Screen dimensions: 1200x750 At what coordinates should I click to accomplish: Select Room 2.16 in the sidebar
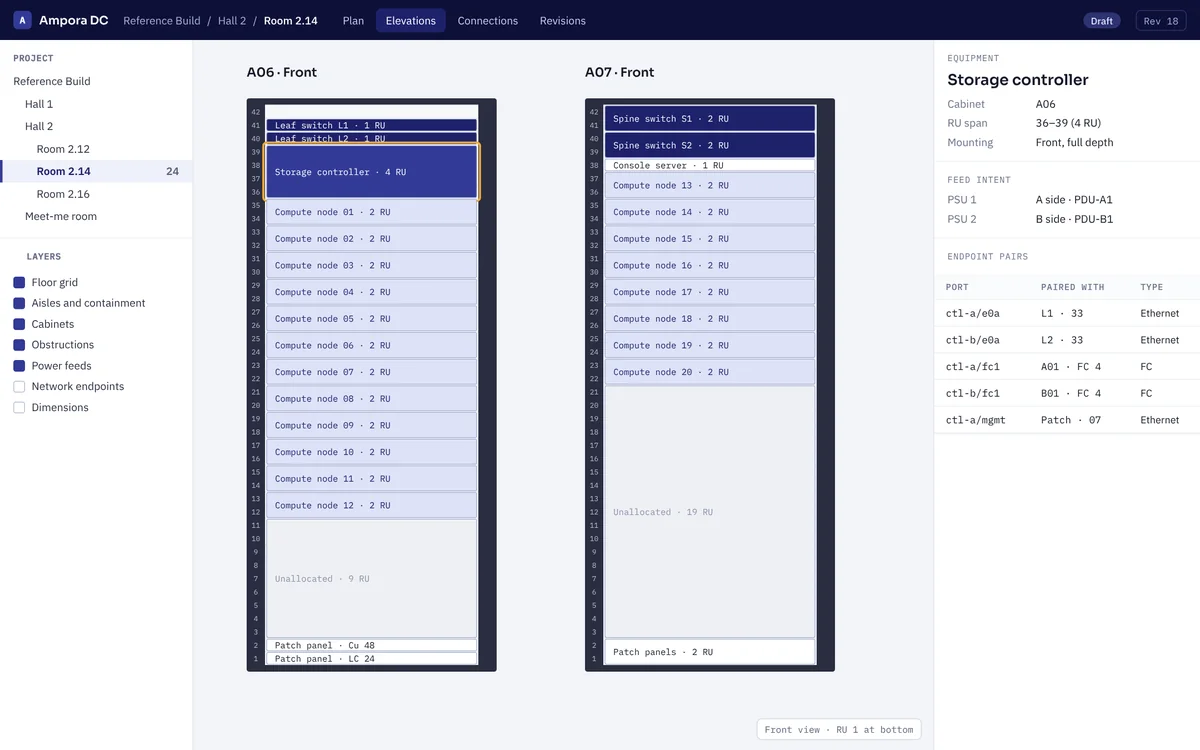click(x=96, y=194)
